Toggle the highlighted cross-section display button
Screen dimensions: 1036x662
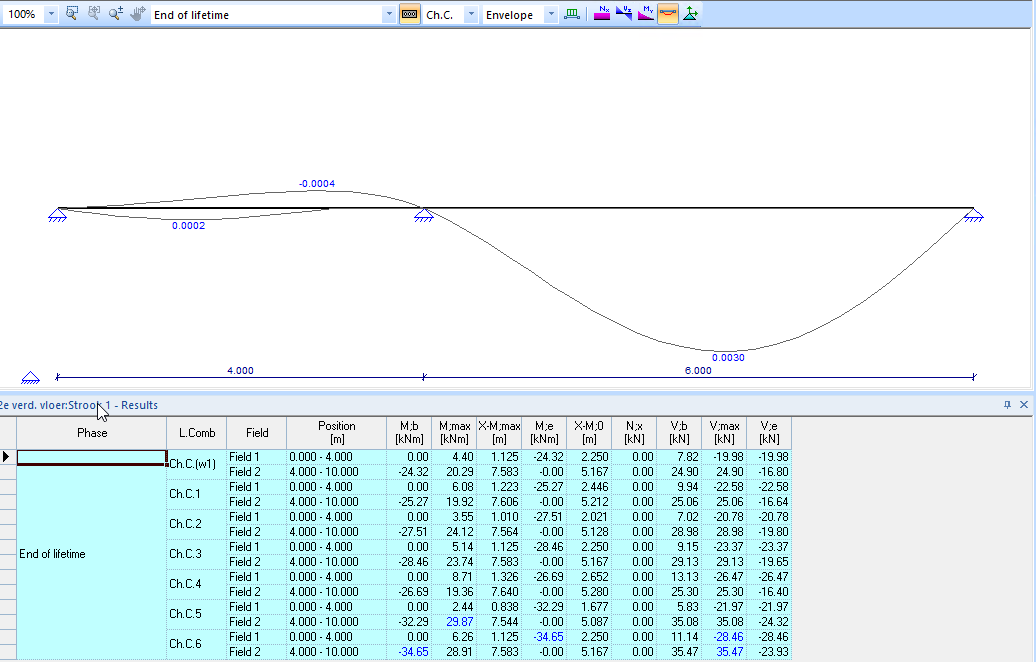pos(410,14)
